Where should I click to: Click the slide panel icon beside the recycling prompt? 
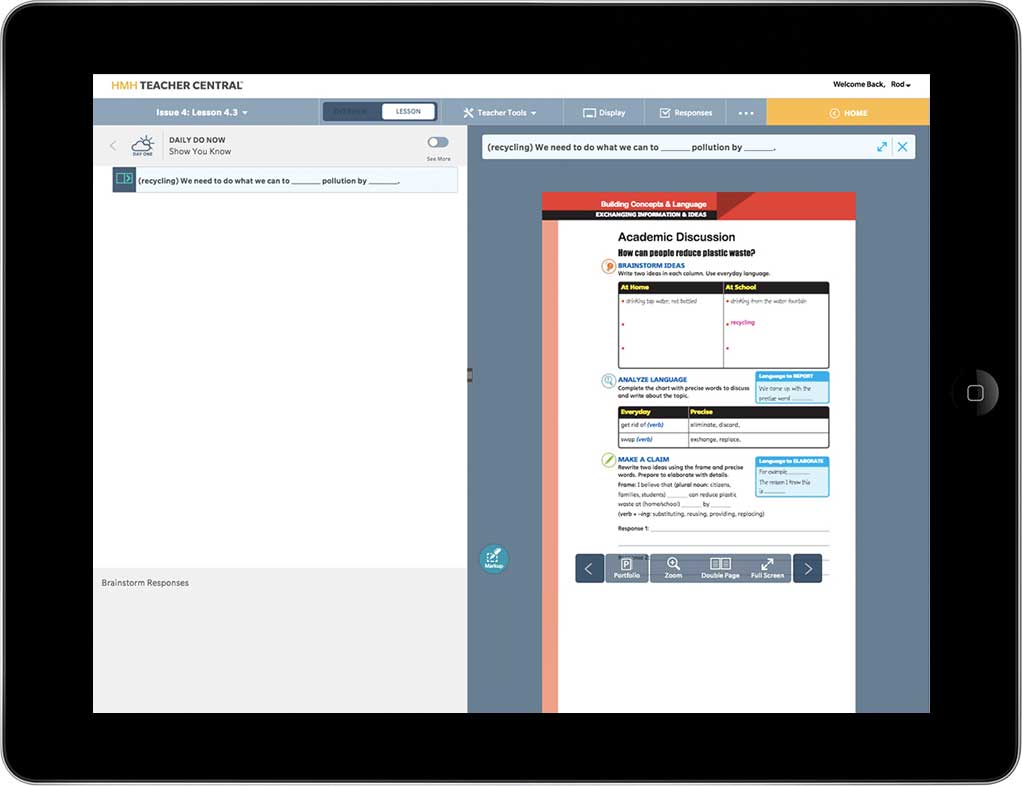pyautogui.click(x=124, y=179)
